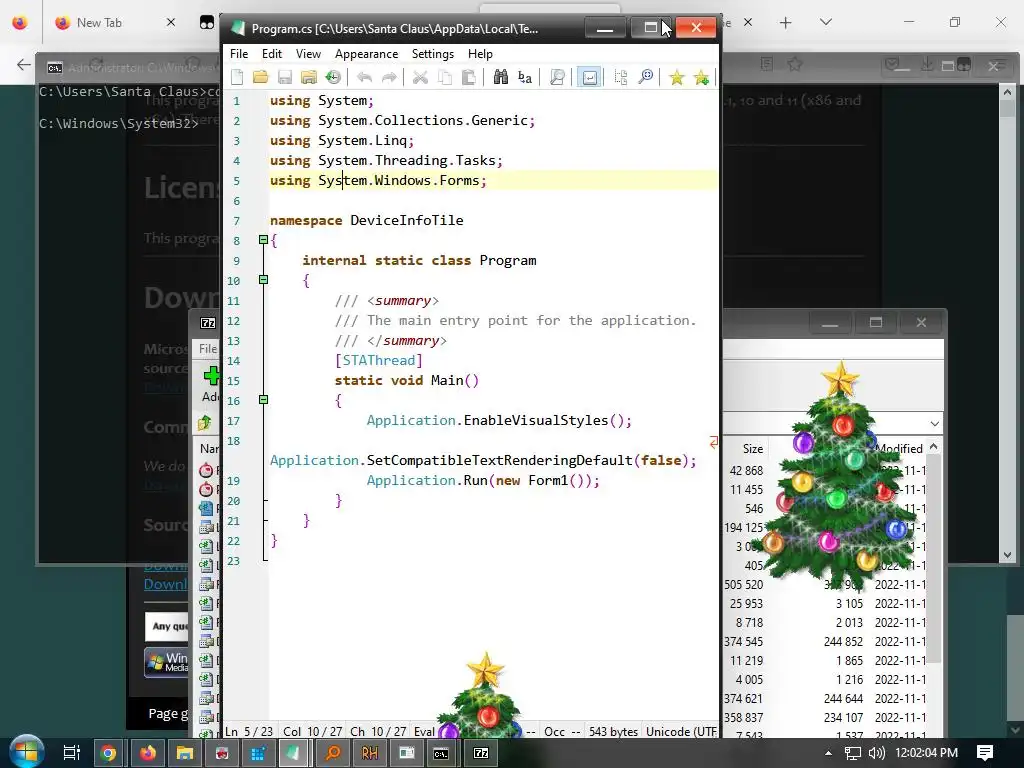
Task: Click the Eval status bar entry
Action: [424, 731]
